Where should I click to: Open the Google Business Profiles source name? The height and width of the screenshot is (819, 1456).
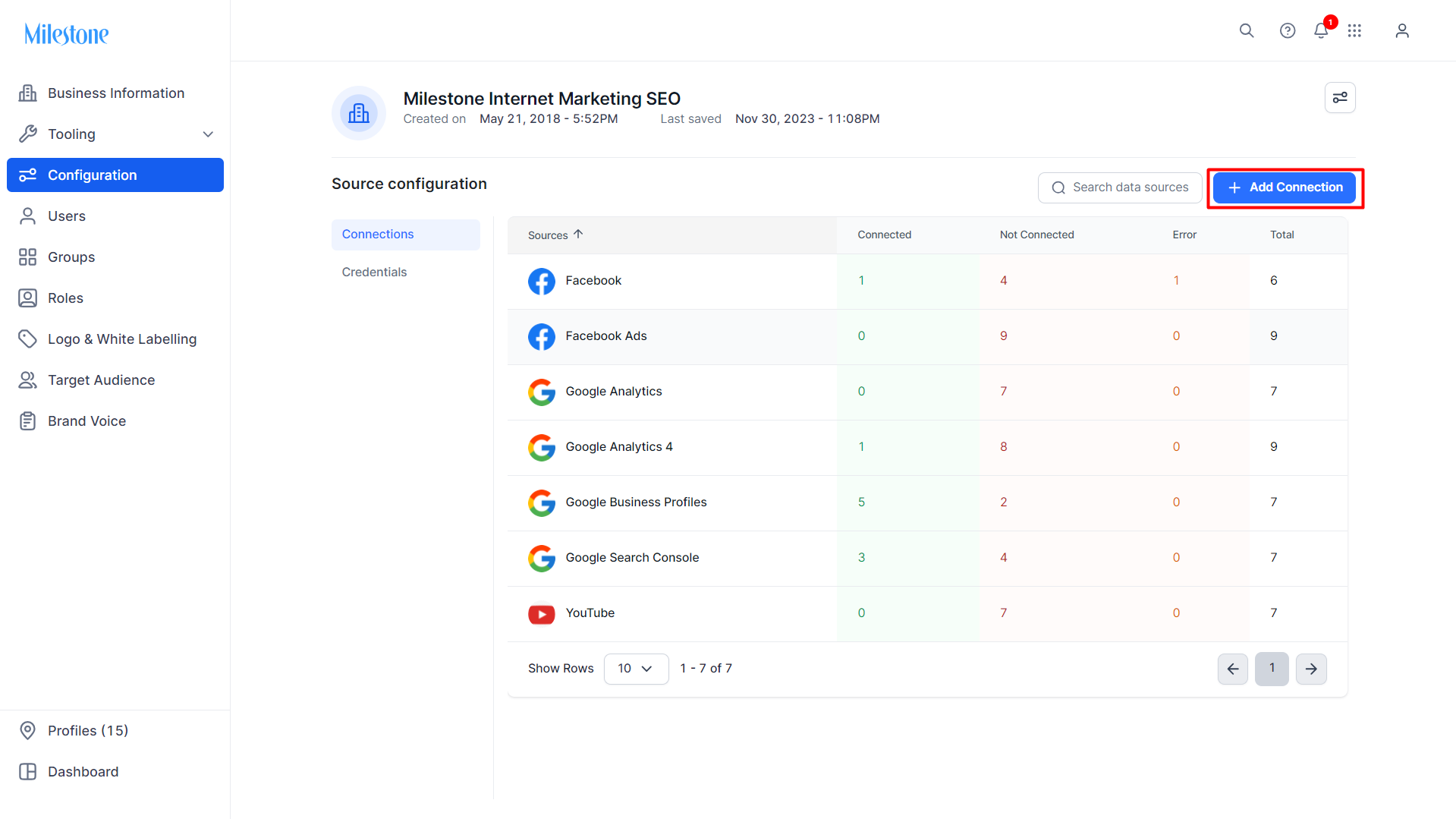636,502
